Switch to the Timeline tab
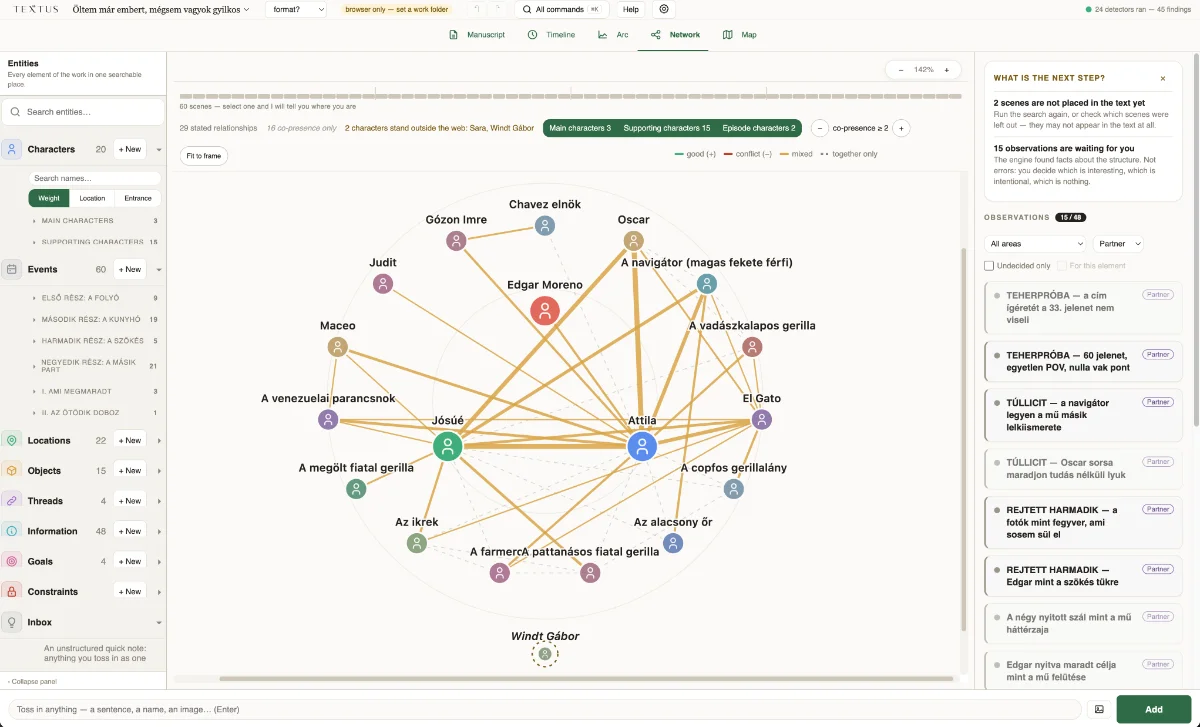 551,35
